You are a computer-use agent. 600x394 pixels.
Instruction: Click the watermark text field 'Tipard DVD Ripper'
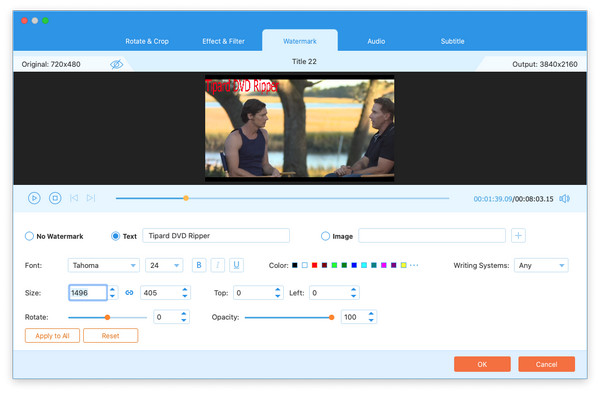click(216, 236)
